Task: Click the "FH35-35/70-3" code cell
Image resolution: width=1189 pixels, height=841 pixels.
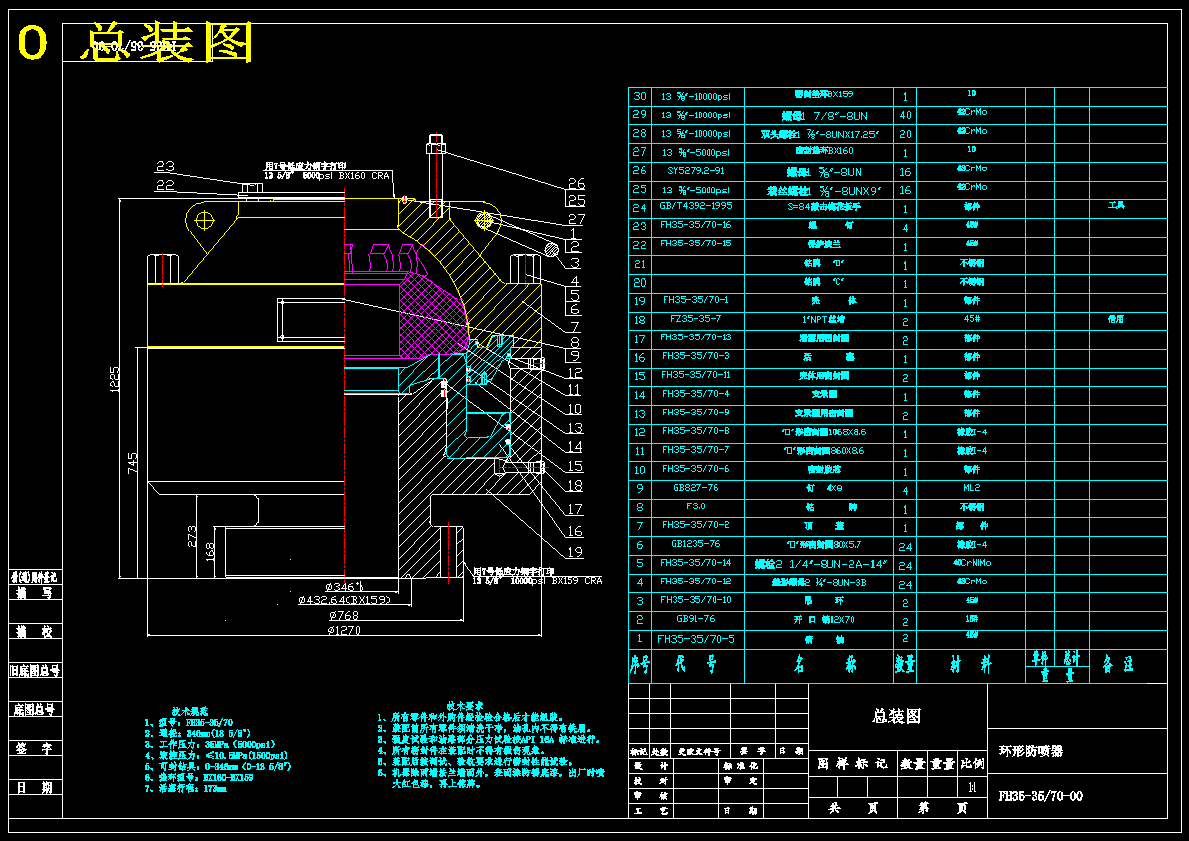Action: (x=696, y=356)
